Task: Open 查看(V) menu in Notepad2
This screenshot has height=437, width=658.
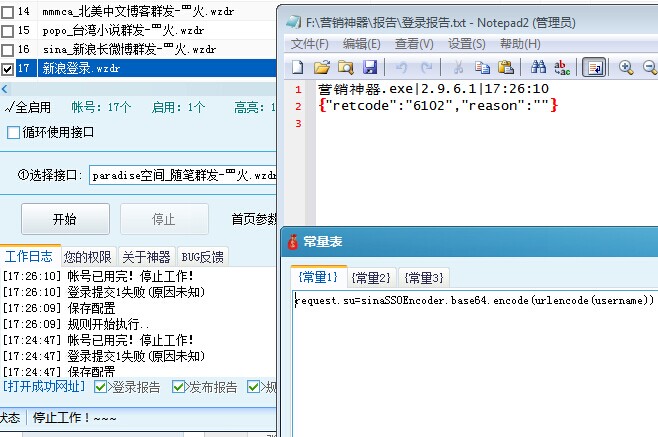Action: pos(414,44)
